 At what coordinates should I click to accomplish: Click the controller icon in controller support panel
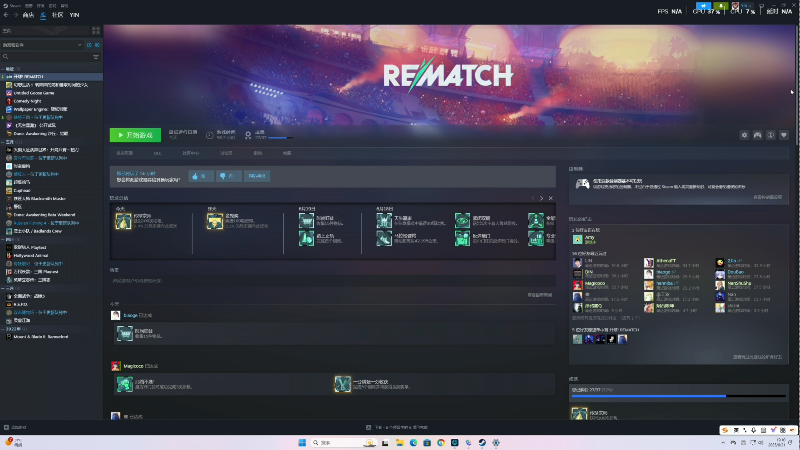coord(583,184)
